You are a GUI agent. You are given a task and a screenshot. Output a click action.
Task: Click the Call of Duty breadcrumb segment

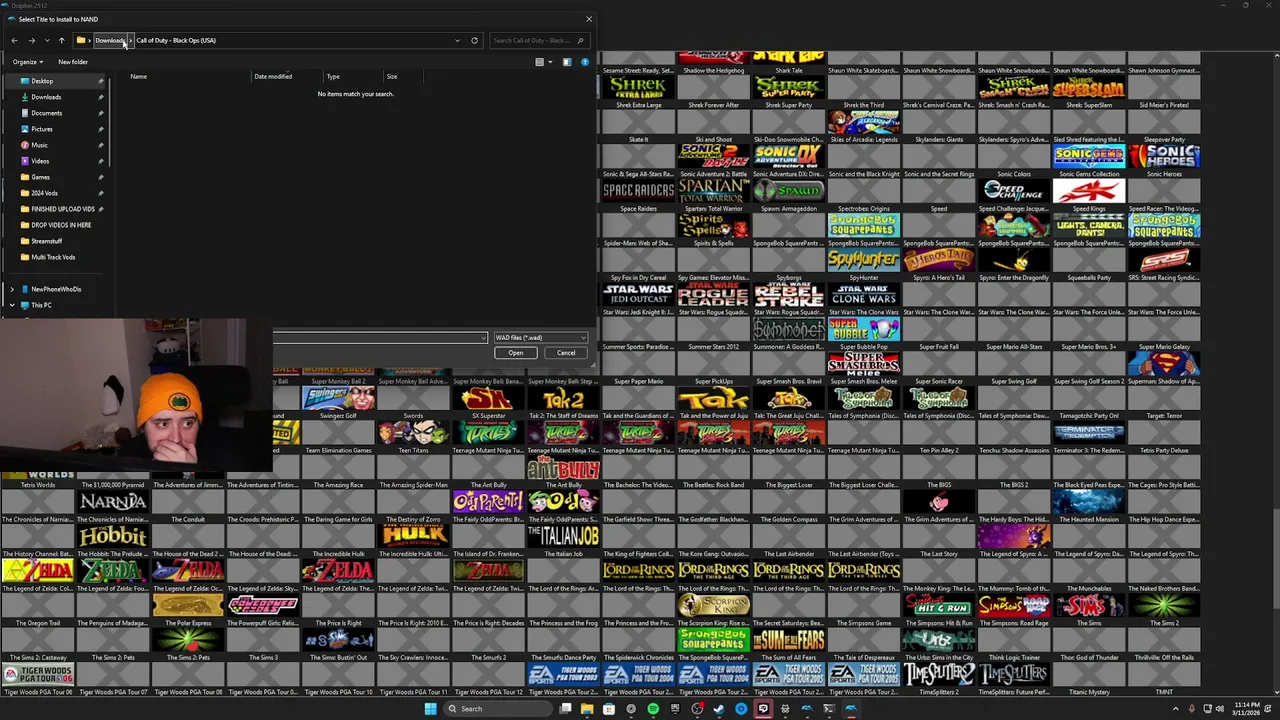[176, 40]
